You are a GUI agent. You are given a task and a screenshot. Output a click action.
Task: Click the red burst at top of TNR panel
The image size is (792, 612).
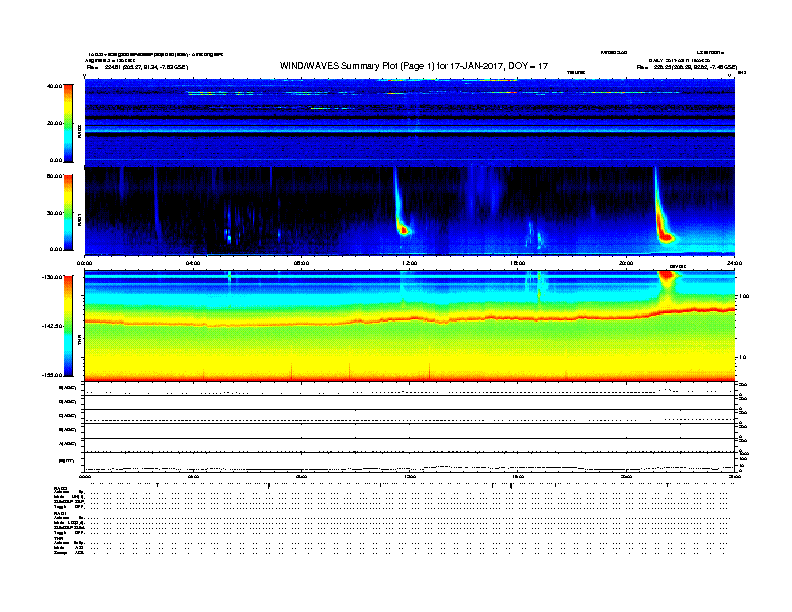666,276
